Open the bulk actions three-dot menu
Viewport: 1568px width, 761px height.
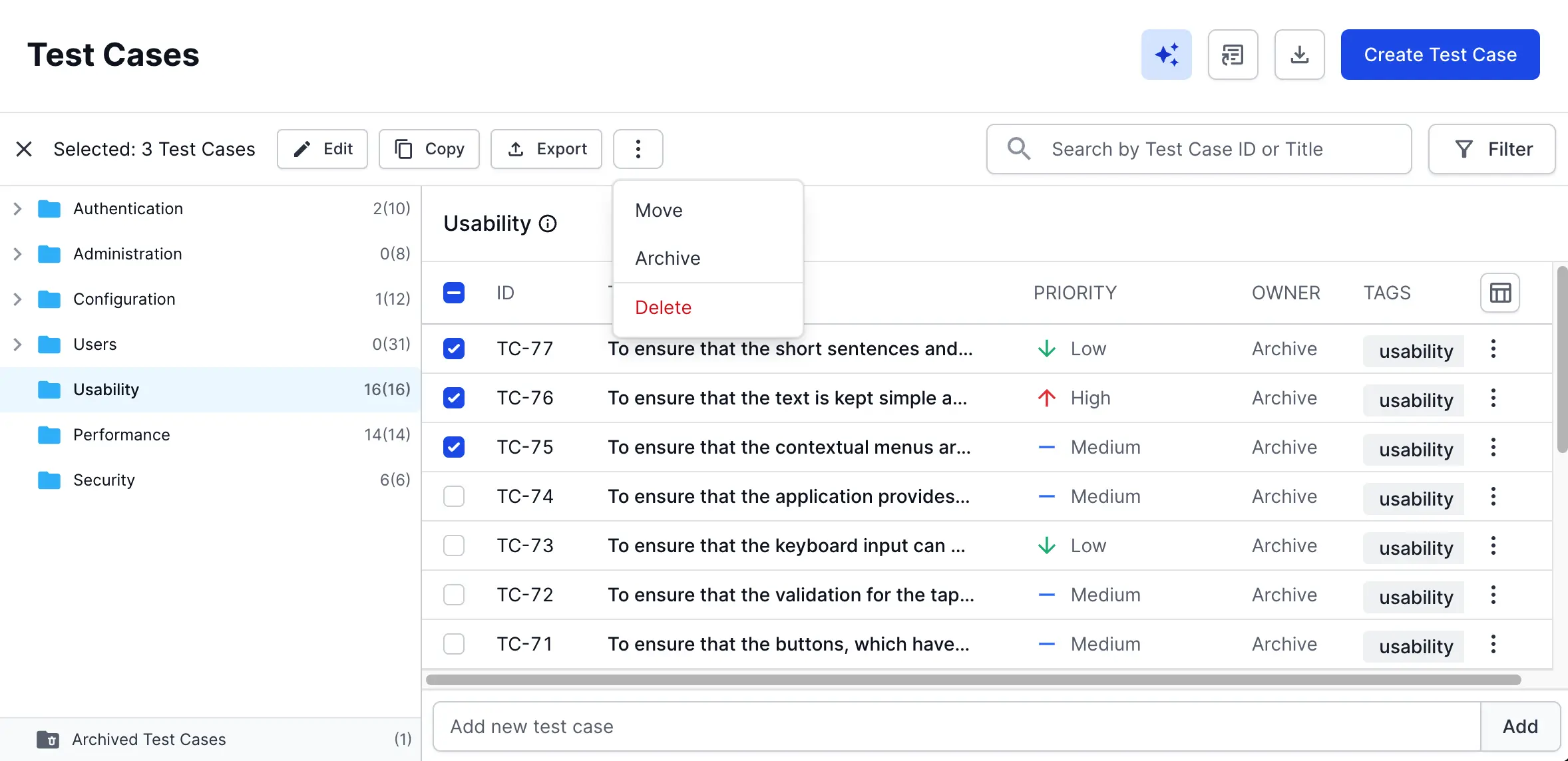click(x=638, y=149)
